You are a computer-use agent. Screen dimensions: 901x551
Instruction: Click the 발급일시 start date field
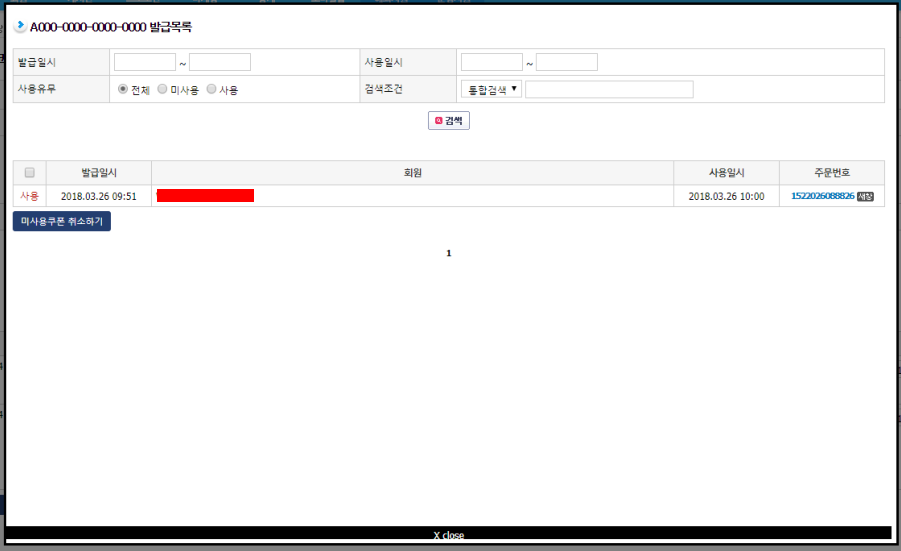click(x=145, y=63)
